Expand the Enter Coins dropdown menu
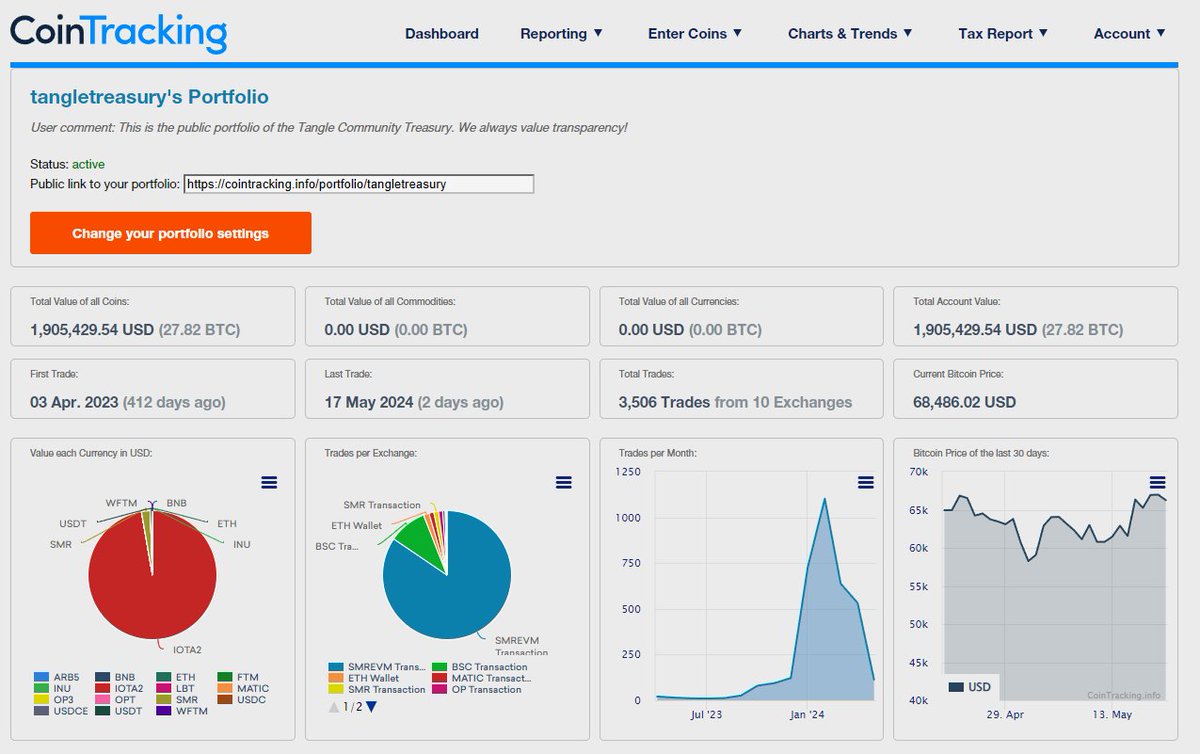 [x=695, y=34]
